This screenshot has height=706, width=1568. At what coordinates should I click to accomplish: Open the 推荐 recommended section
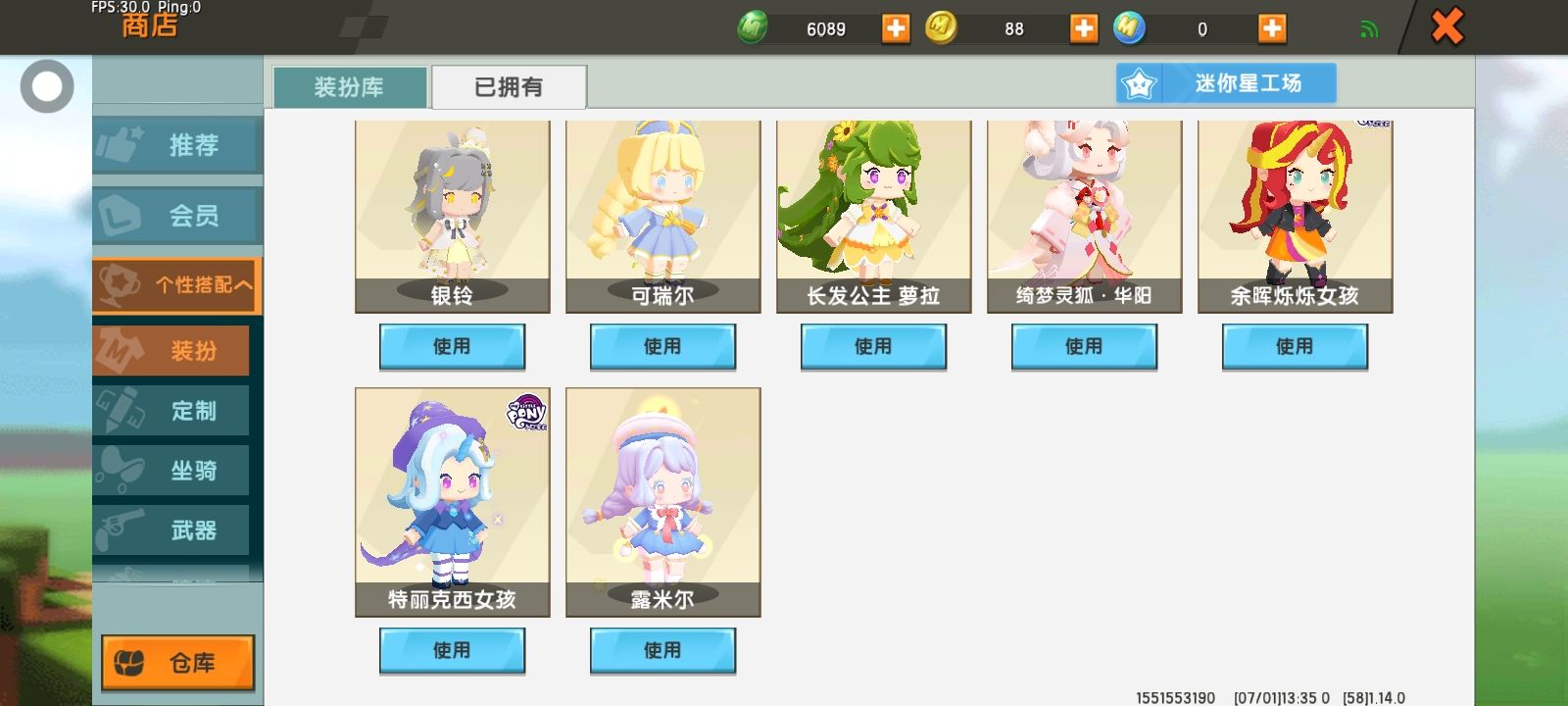[x=177, y=145]
